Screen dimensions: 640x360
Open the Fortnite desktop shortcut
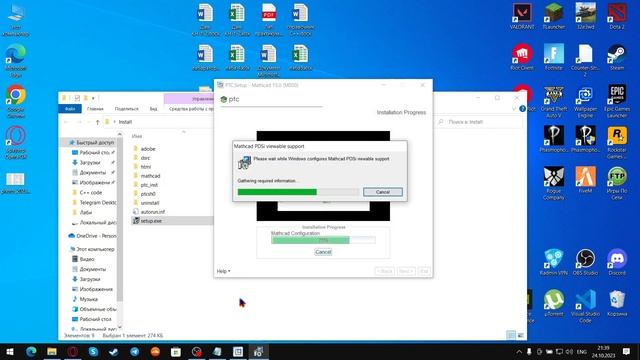[x=553, y=57]
